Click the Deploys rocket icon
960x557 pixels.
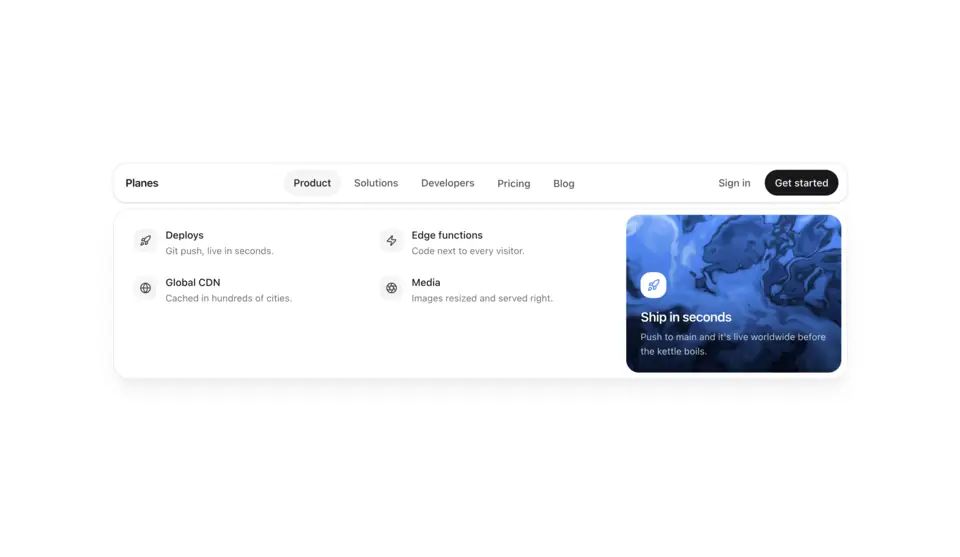(x=145, y=241)
